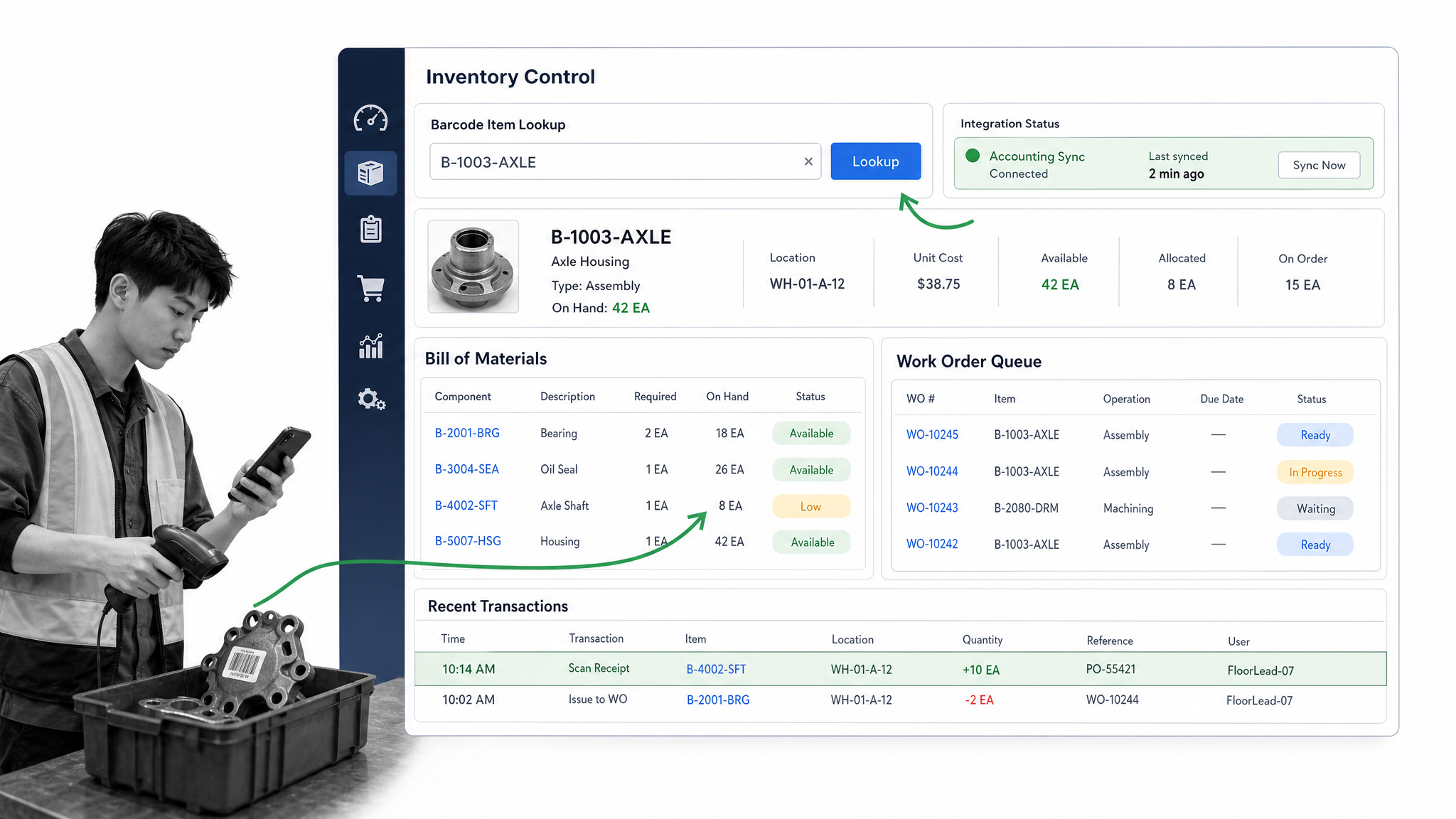The width and height of the screenshot is (1456, 819).
Task: Open the shopping cart purchasing icon
Action: 370,288
